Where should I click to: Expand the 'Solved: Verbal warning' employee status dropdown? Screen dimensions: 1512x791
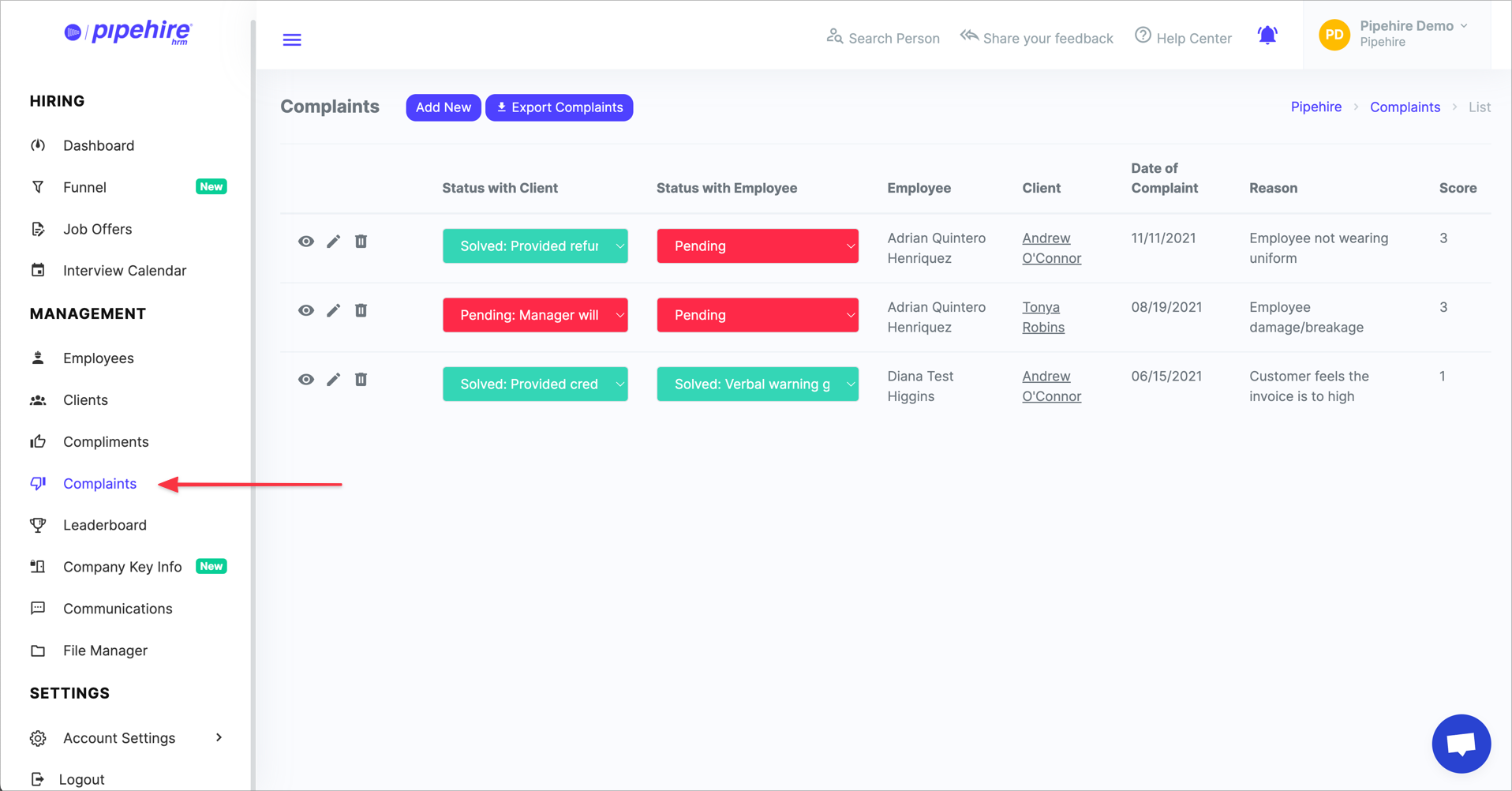758,384
